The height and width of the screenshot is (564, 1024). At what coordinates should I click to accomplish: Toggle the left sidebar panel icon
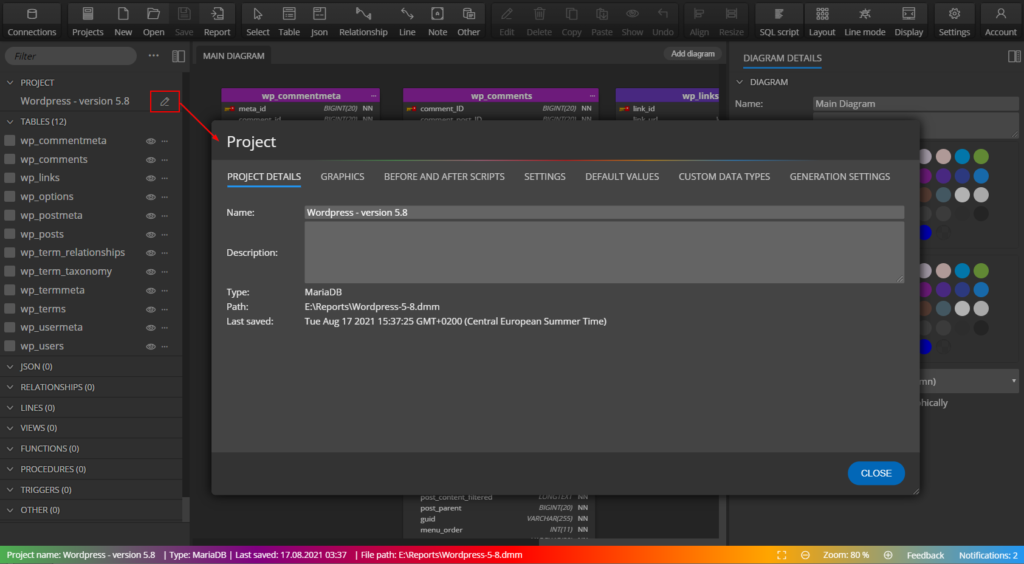tap(178, 56)
